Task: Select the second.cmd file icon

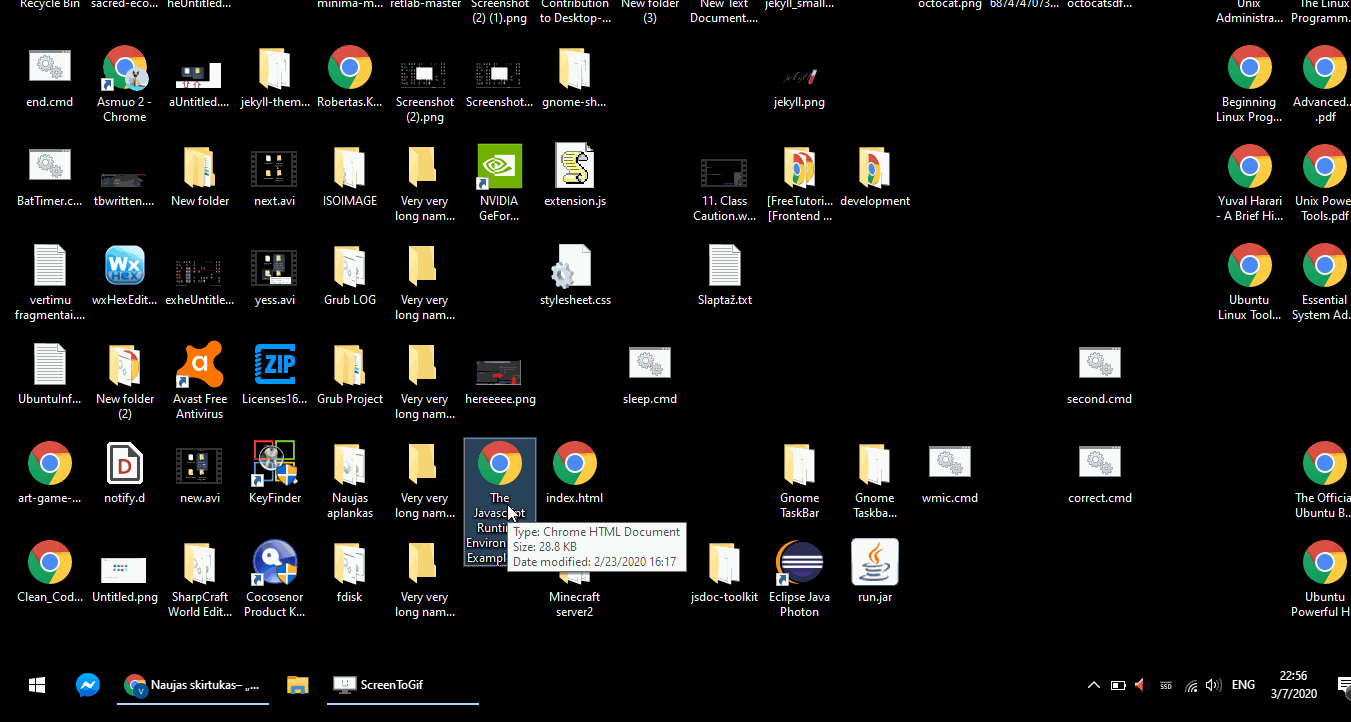Action: pos(1099,364)
